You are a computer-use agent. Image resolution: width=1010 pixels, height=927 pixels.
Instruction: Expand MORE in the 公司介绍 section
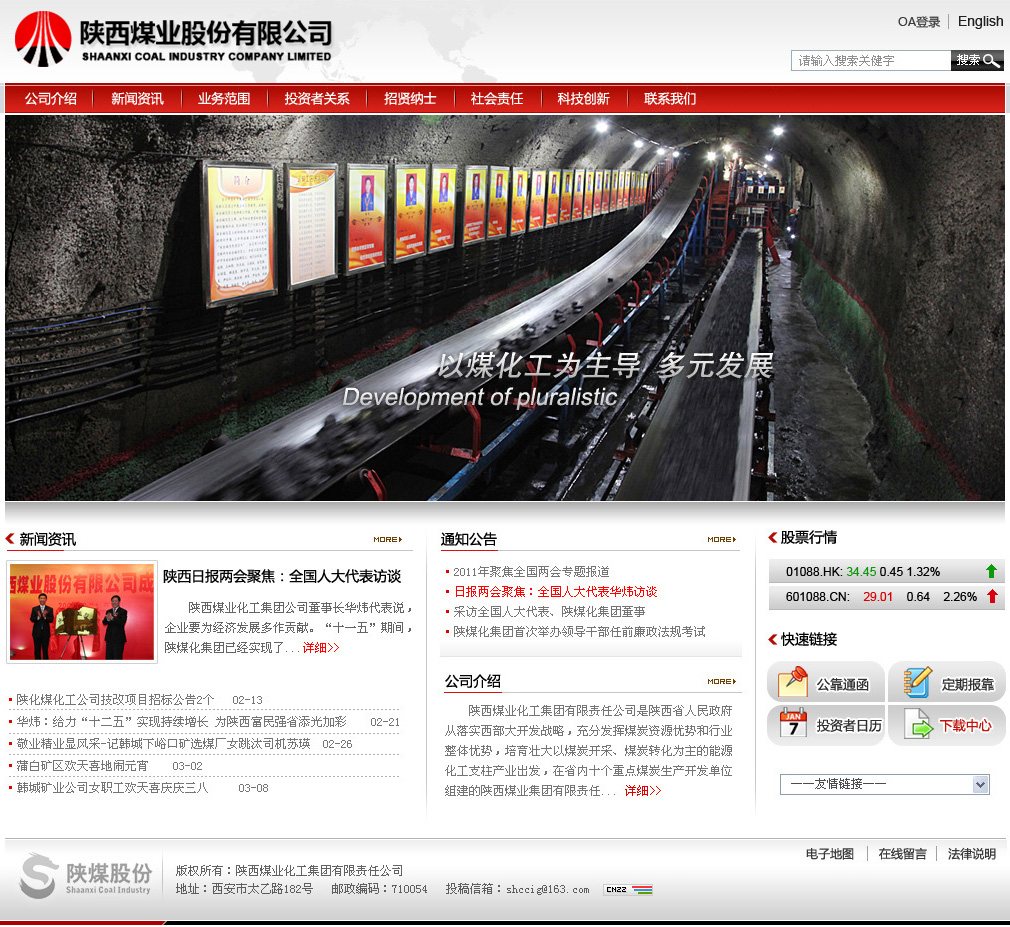click(721, 682)
